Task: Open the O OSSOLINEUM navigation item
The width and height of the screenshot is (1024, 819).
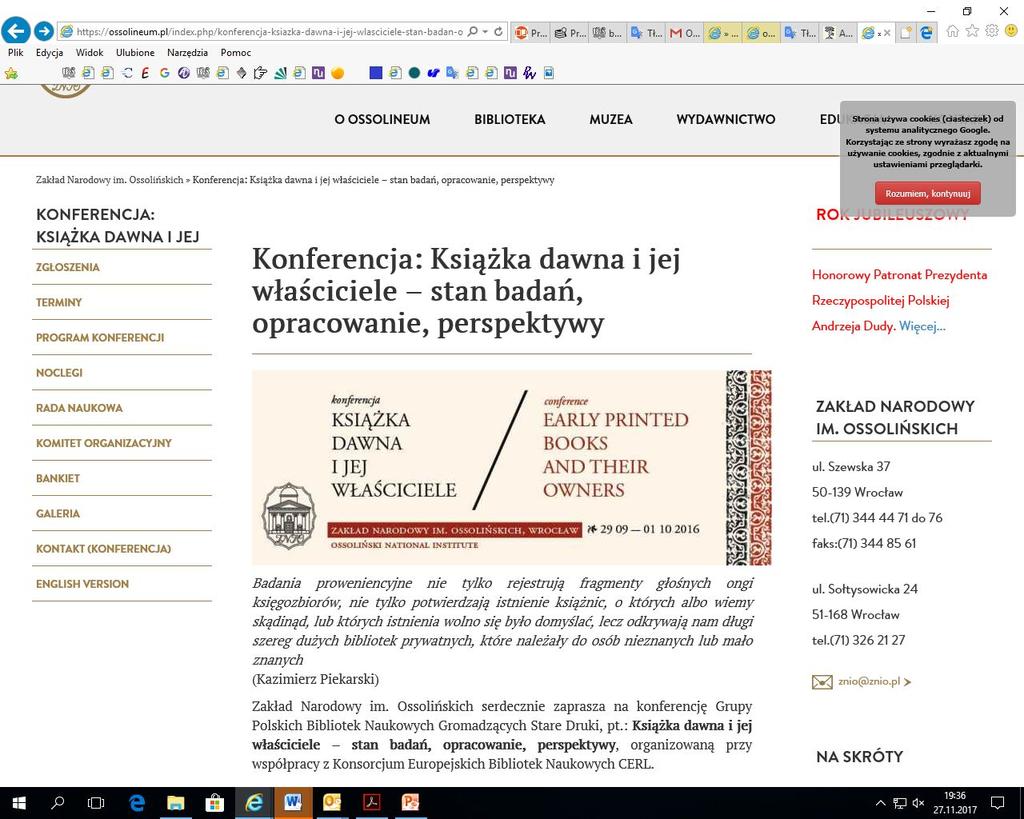Action: pyautogui.click(x=382, y=120)
